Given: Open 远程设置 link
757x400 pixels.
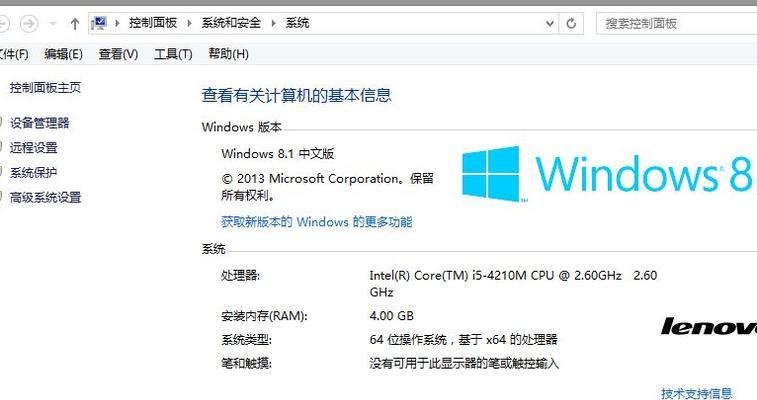Looking at the screenshot, I should (x=34, y=148).
